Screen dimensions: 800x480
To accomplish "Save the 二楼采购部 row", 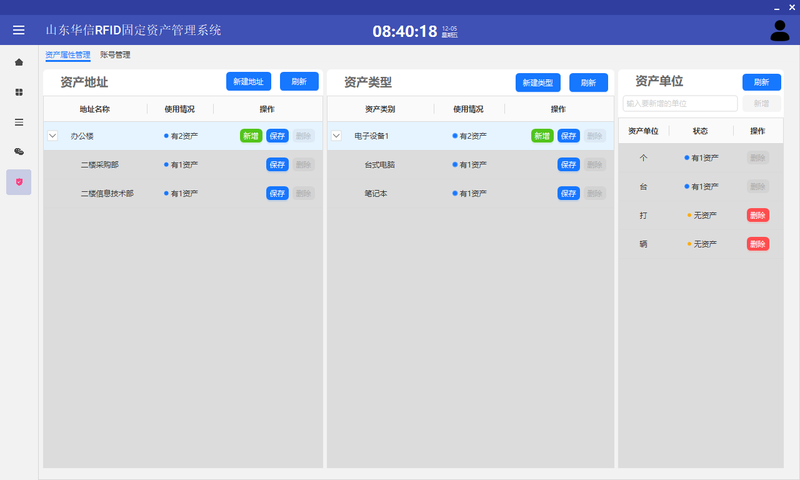I will 277,164.
